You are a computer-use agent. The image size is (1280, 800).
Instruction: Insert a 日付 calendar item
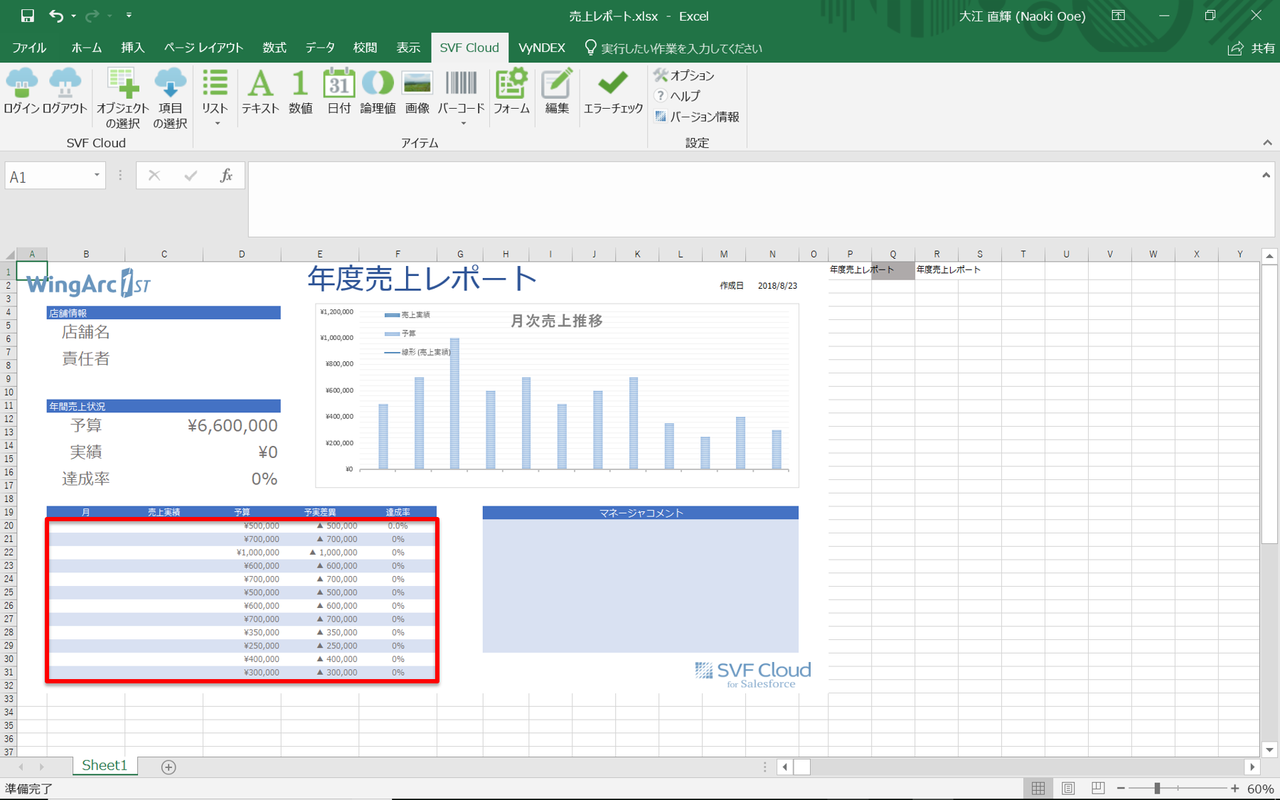(x=339, y=92)
